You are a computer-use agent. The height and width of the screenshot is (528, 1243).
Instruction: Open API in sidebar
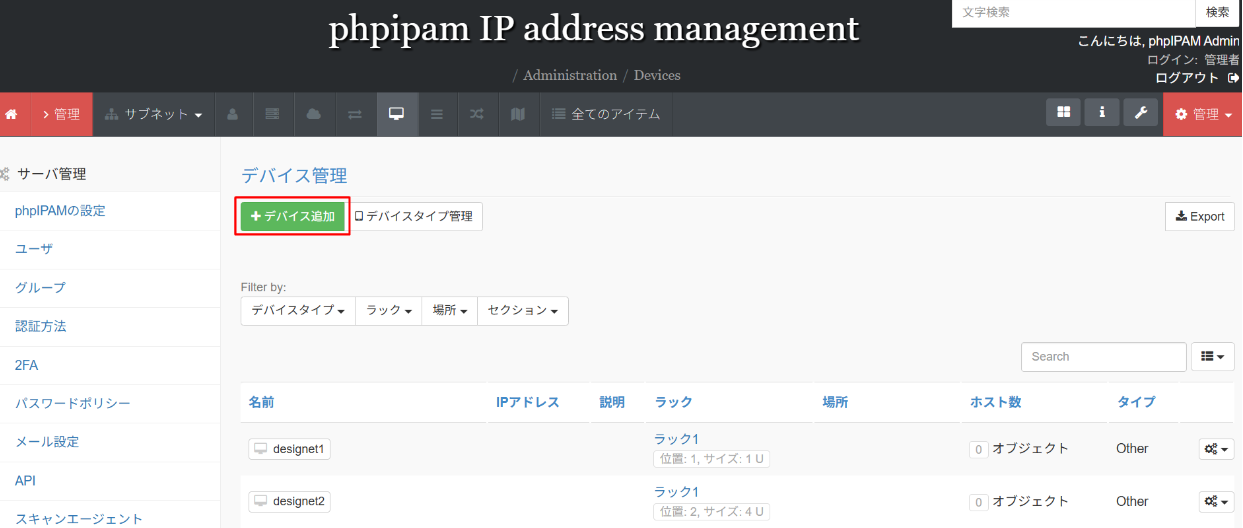25,480
